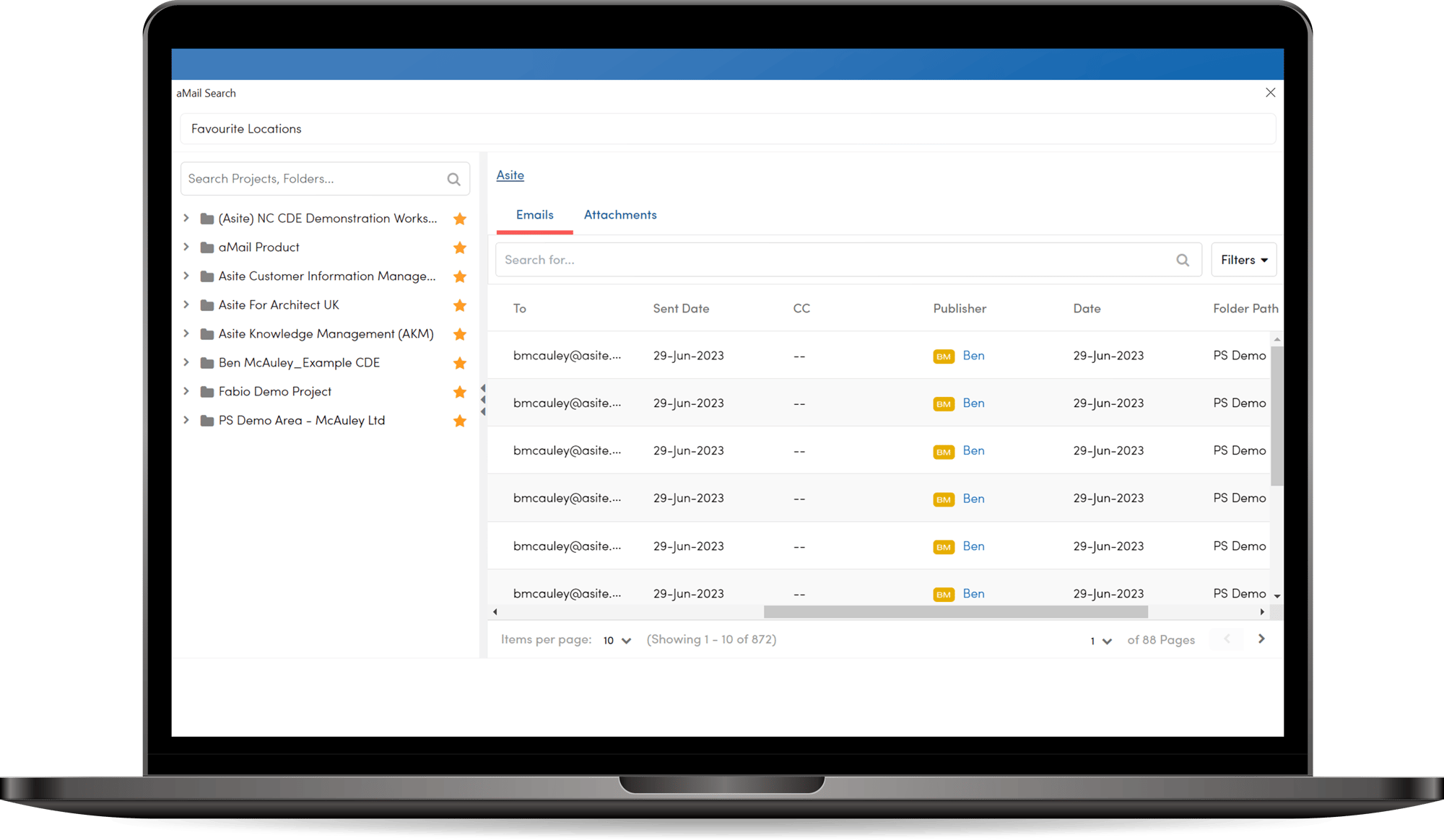
Task: Click search magnifier in Projects, Folders box
Action: tap(453, 179)
